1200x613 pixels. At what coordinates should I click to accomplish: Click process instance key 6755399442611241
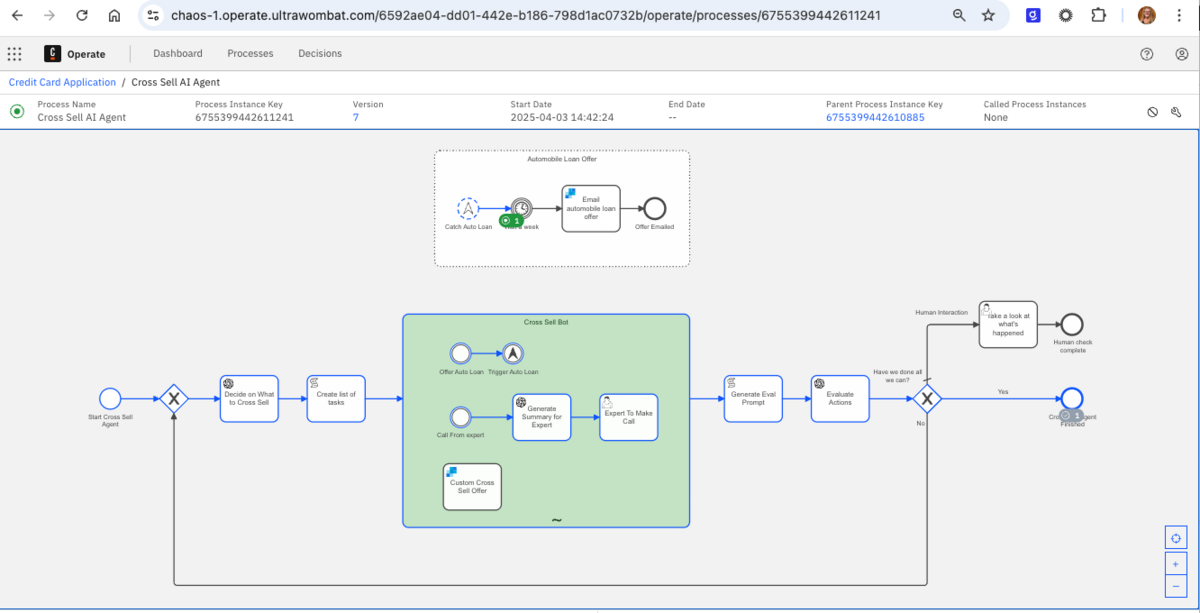point(244,118)
